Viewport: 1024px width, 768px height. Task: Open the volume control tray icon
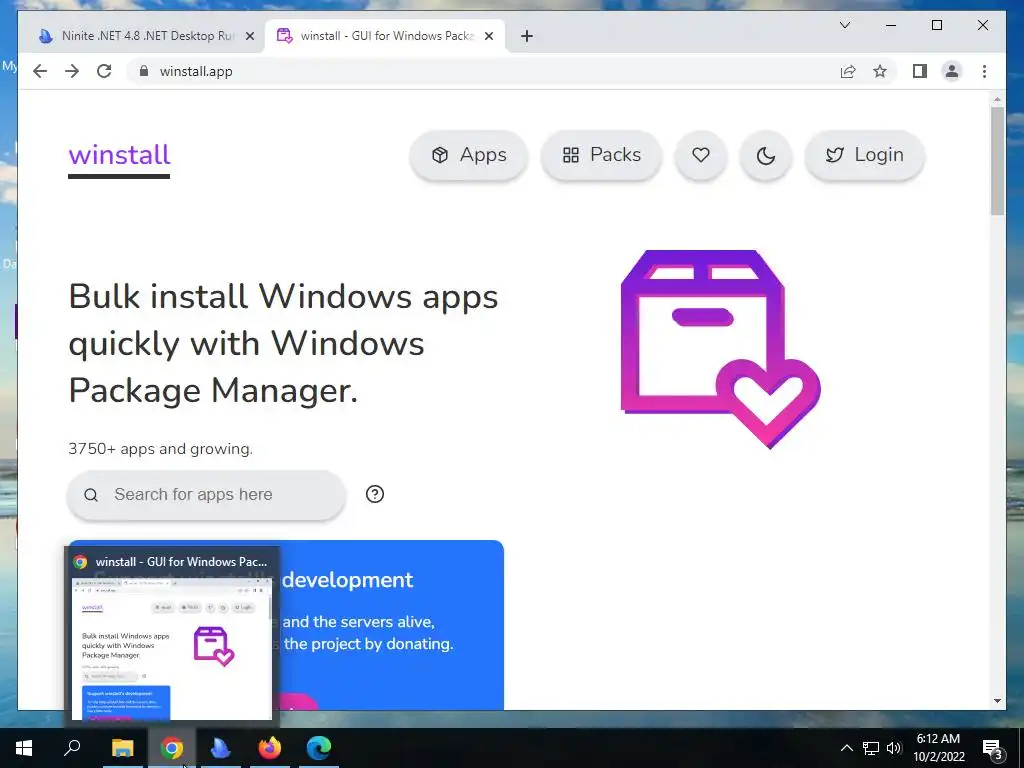pyautogui.click(x=894, y=748)
